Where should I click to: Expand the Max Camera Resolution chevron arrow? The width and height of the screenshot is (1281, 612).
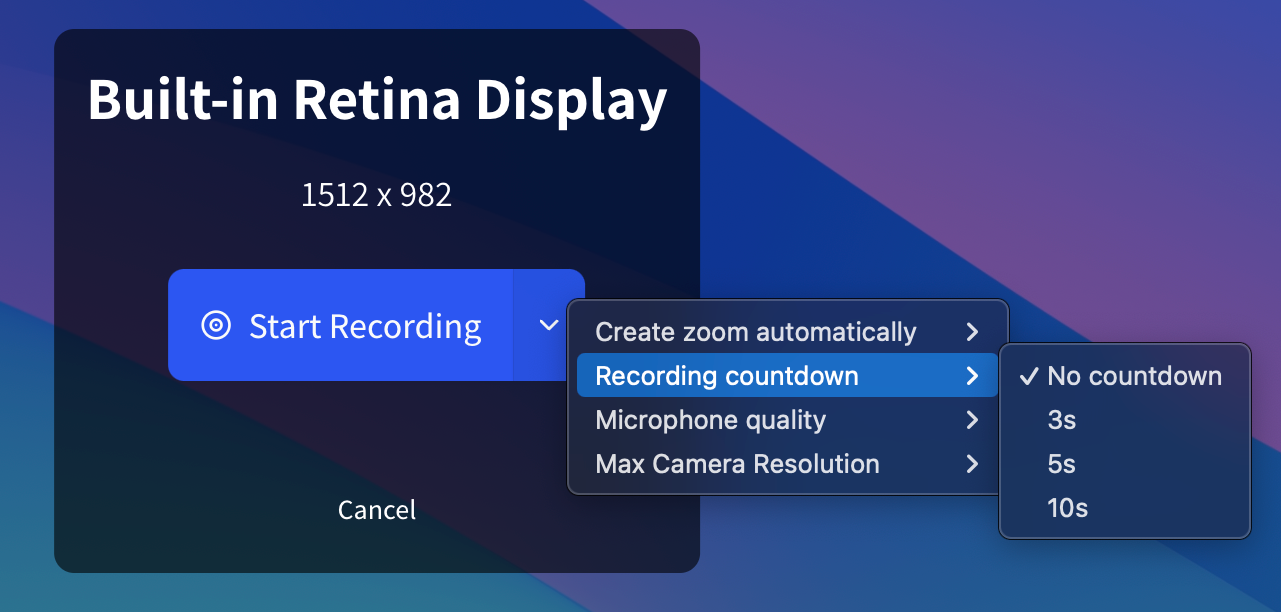(x=972, y=464)
